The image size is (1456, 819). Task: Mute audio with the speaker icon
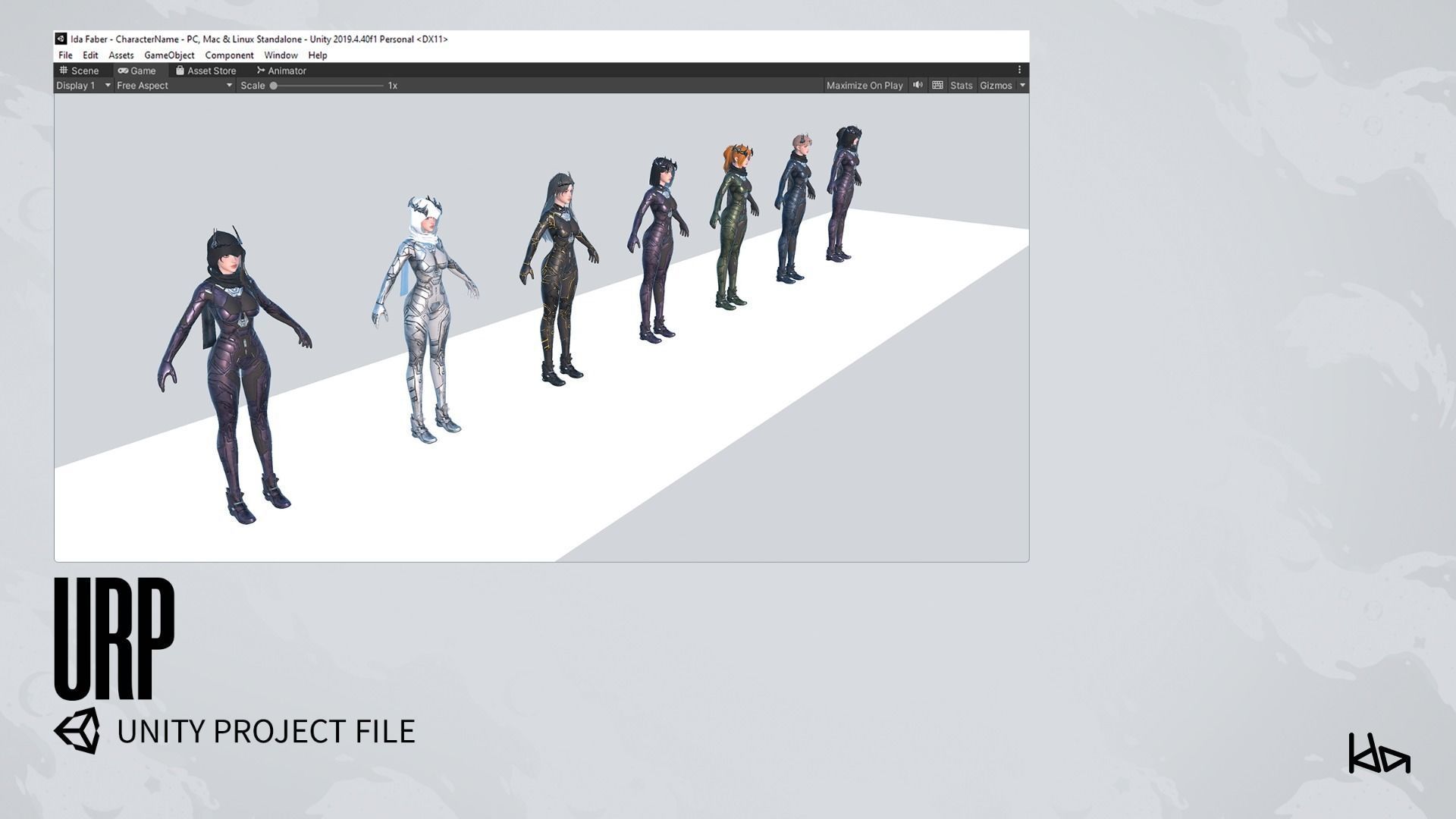pyautogui.click(x=918, y=85)
